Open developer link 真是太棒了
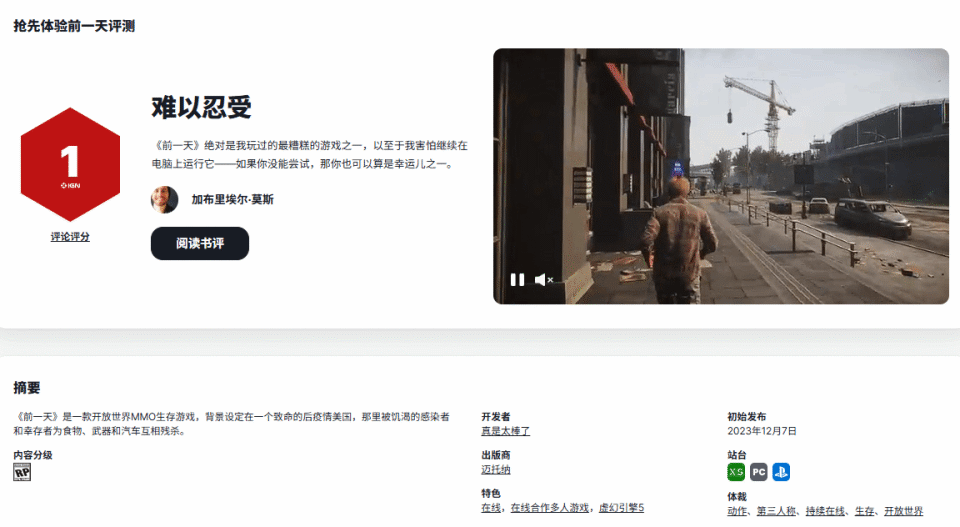960x527 pixels. point(505,432)
